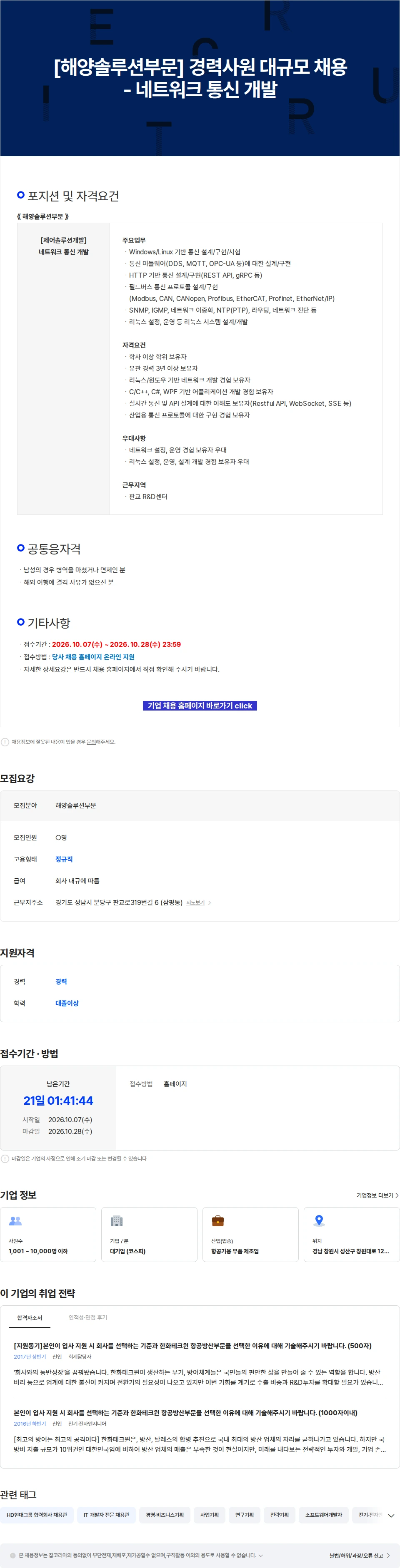
Task: Select the 소프트웨어개발자 tag
Action: point(324,1515)
